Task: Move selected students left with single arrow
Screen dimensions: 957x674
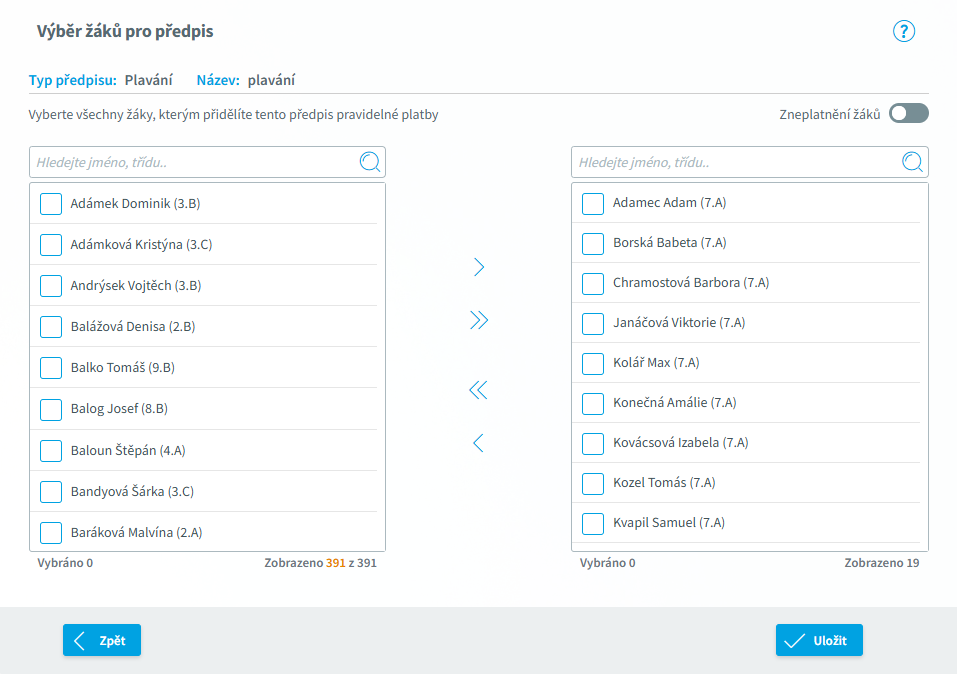Action: click(478, 443)
